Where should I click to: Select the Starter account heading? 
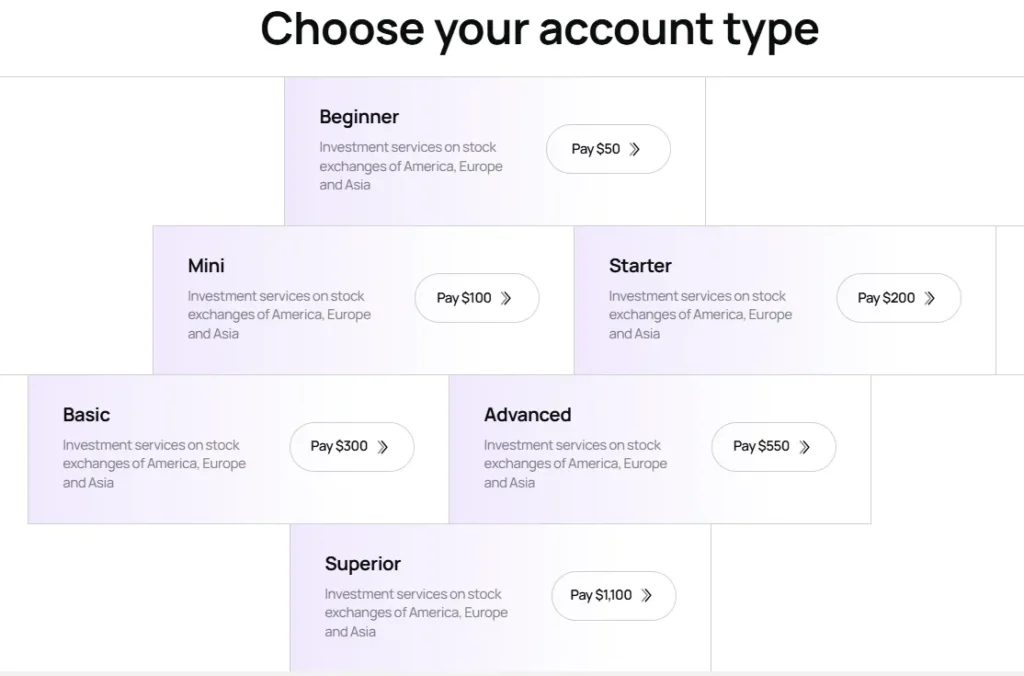pos(640,266)
